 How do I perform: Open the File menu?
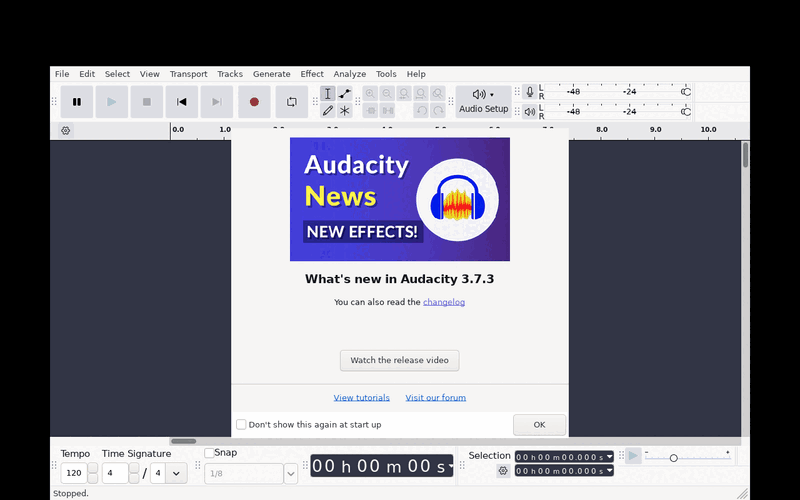point(62,74)
